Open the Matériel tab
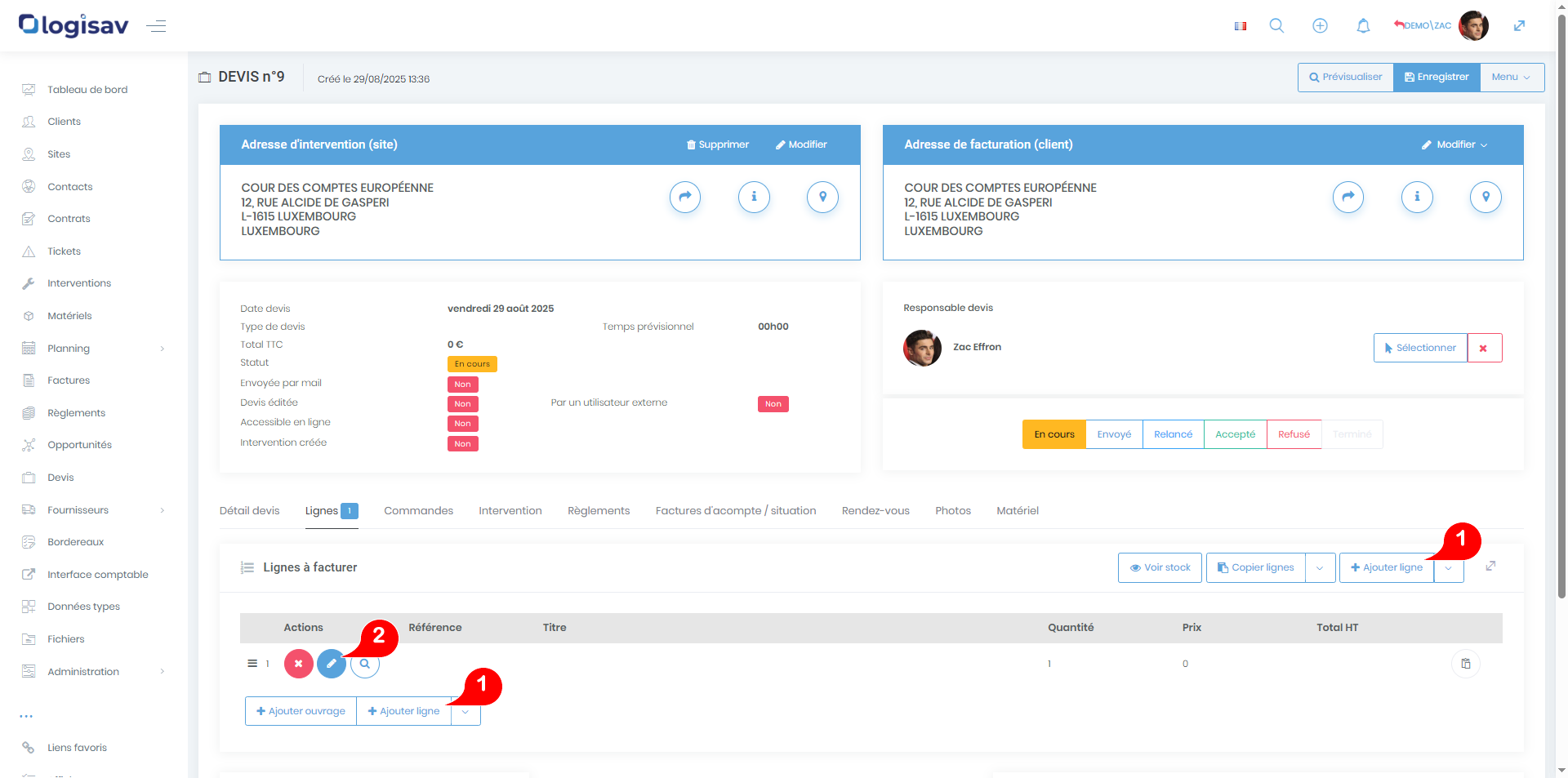Image resolution: width=1568 pixels, height=778 pixels. click(1018, 511)
